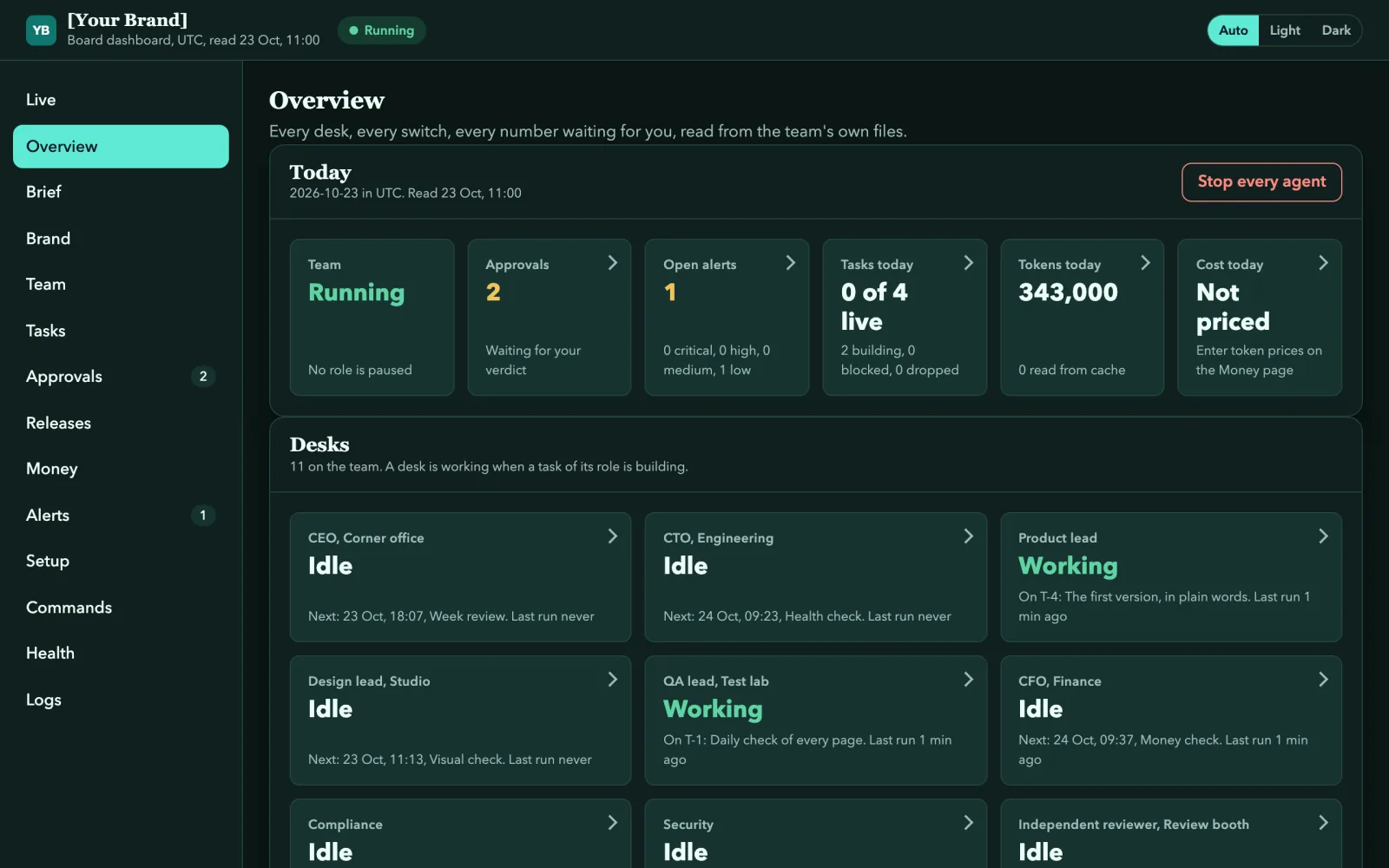
Task: Click 'Not priced' cost text
Action: coord(1233,307)
